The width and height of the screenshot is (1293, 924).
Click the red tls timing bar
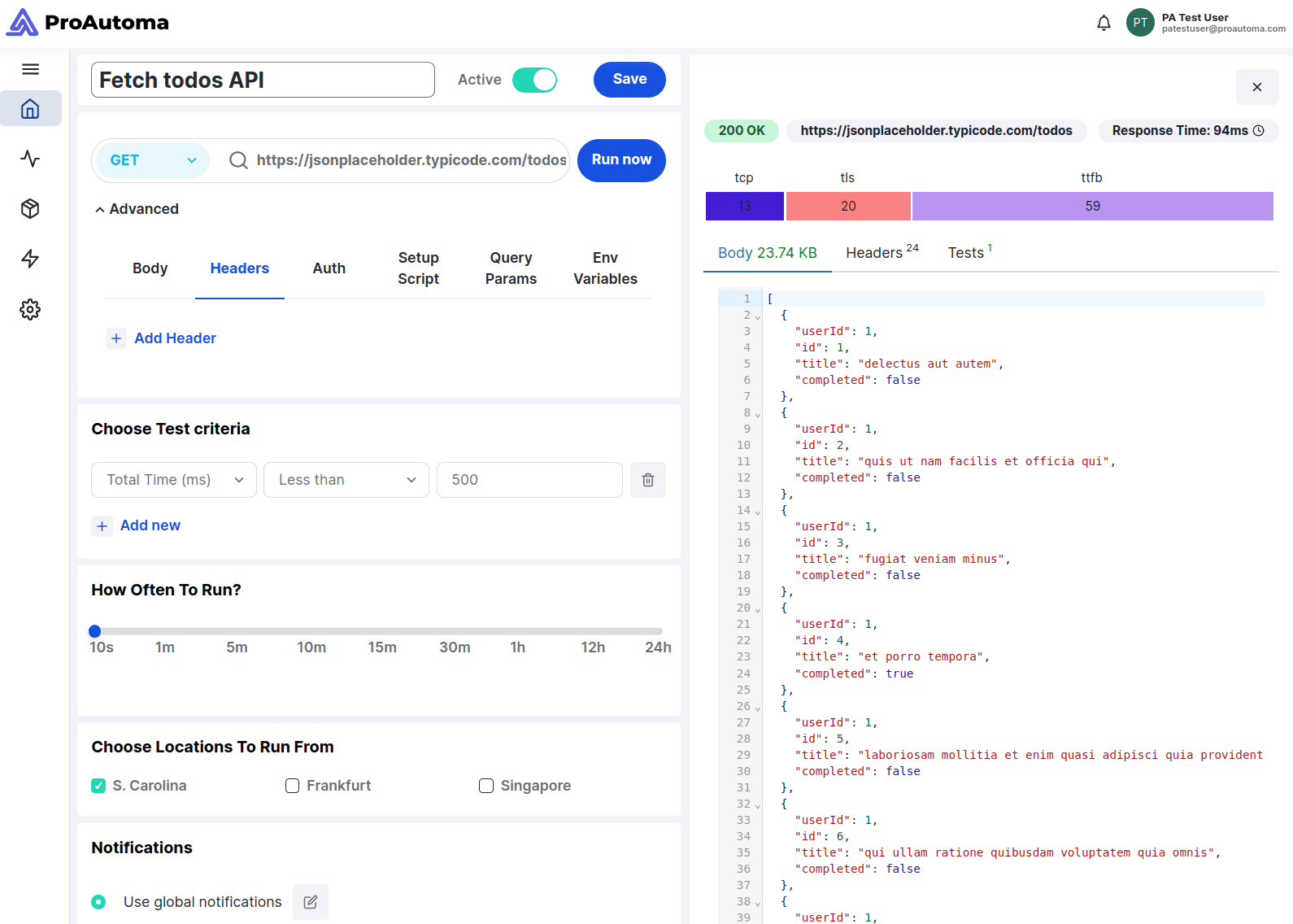pos(848,207)
